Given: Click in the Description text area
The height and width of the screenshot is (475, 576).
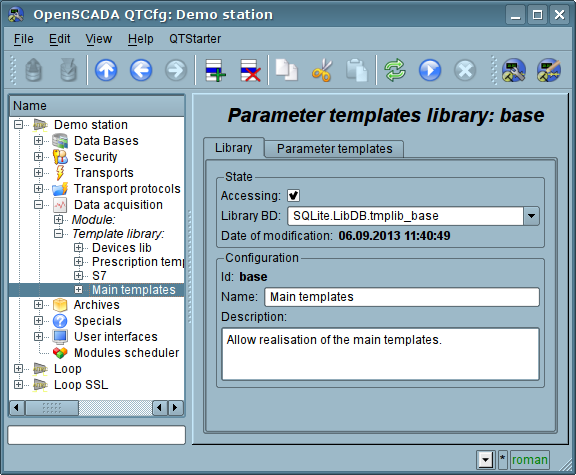Looking at the screenshot, I should click(x=380, y=354).
